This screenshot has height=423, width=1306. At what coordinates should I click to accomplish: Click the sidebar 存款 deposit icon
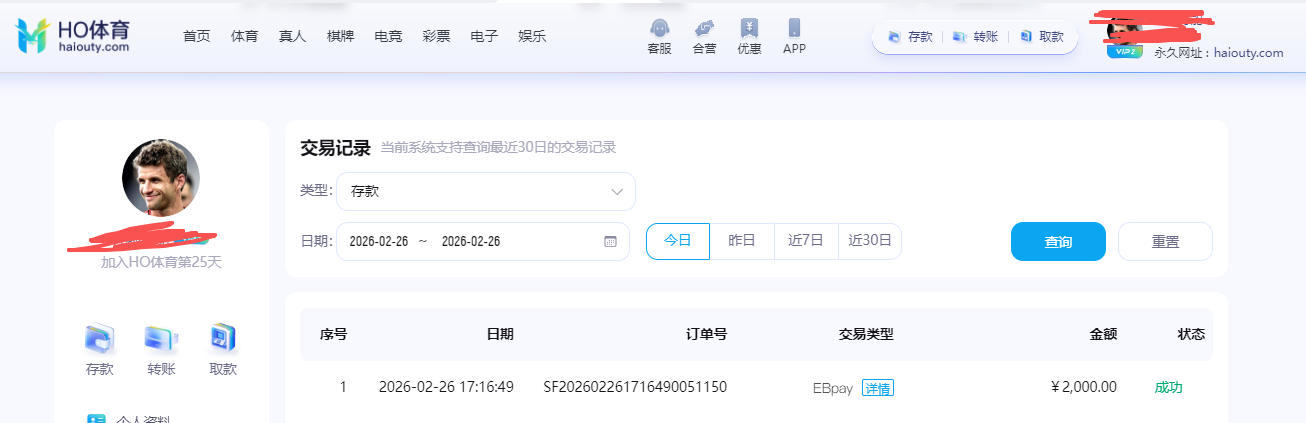tap(100, 340)
